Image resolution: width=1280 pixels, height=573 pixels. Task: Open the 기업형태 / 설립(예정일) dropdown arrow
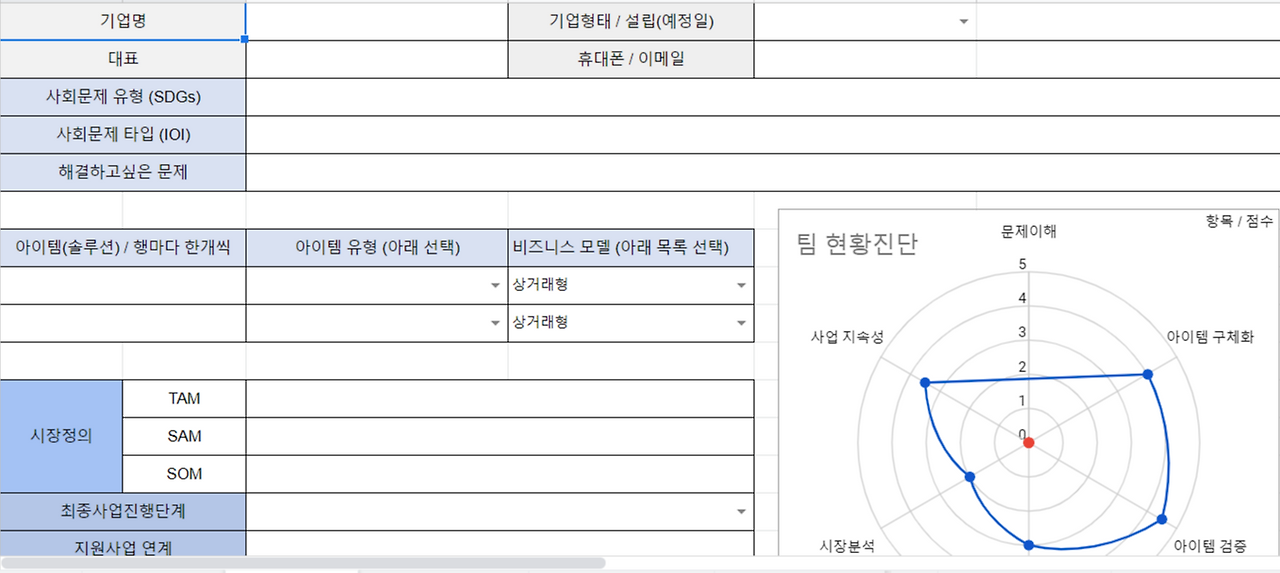pos(964,22)
